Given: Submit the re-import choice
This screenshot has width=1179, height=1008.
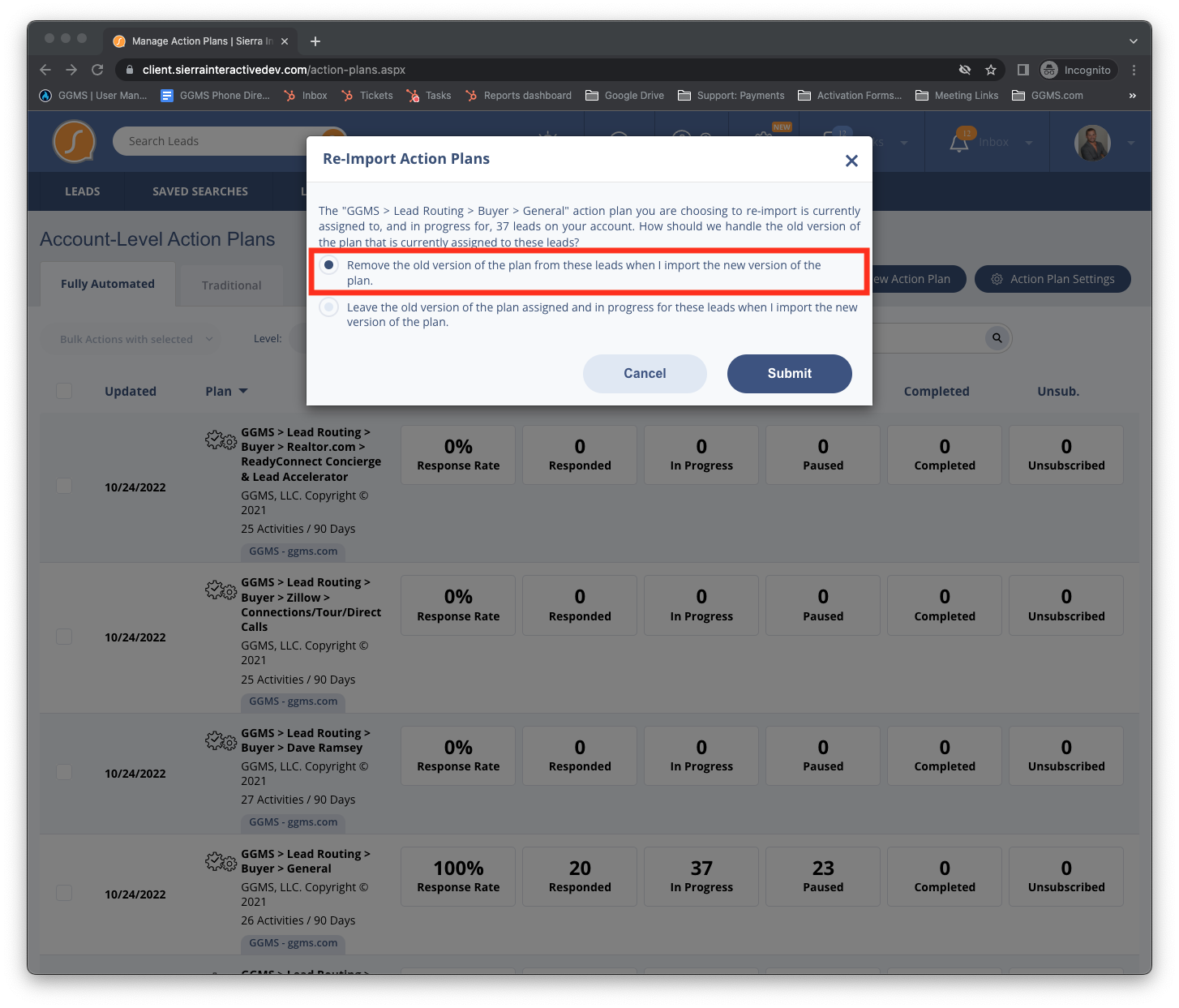Looking at the screenshot, I should (x=789, y=374).
